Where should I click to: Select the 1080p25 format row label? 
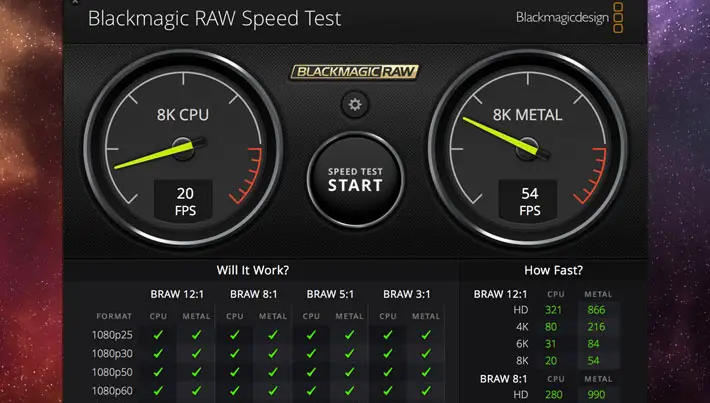click(x=112, y=335)
